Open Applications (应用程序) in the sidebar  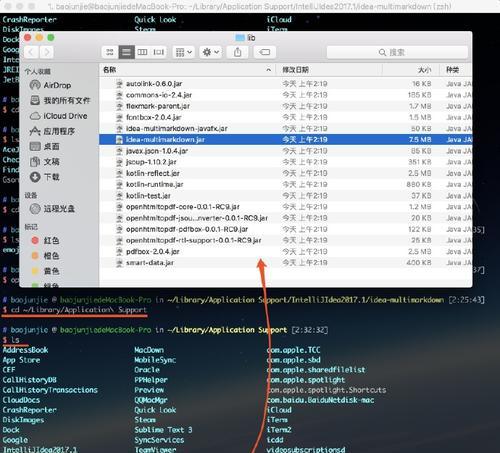tap(52, 131)
